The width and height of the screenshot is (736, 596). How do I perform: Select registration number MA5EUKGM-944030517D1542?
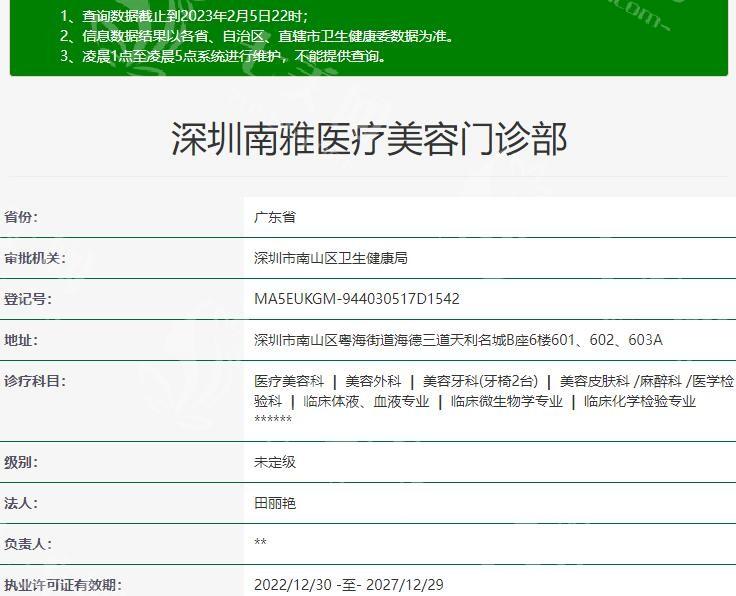[357, 299]
